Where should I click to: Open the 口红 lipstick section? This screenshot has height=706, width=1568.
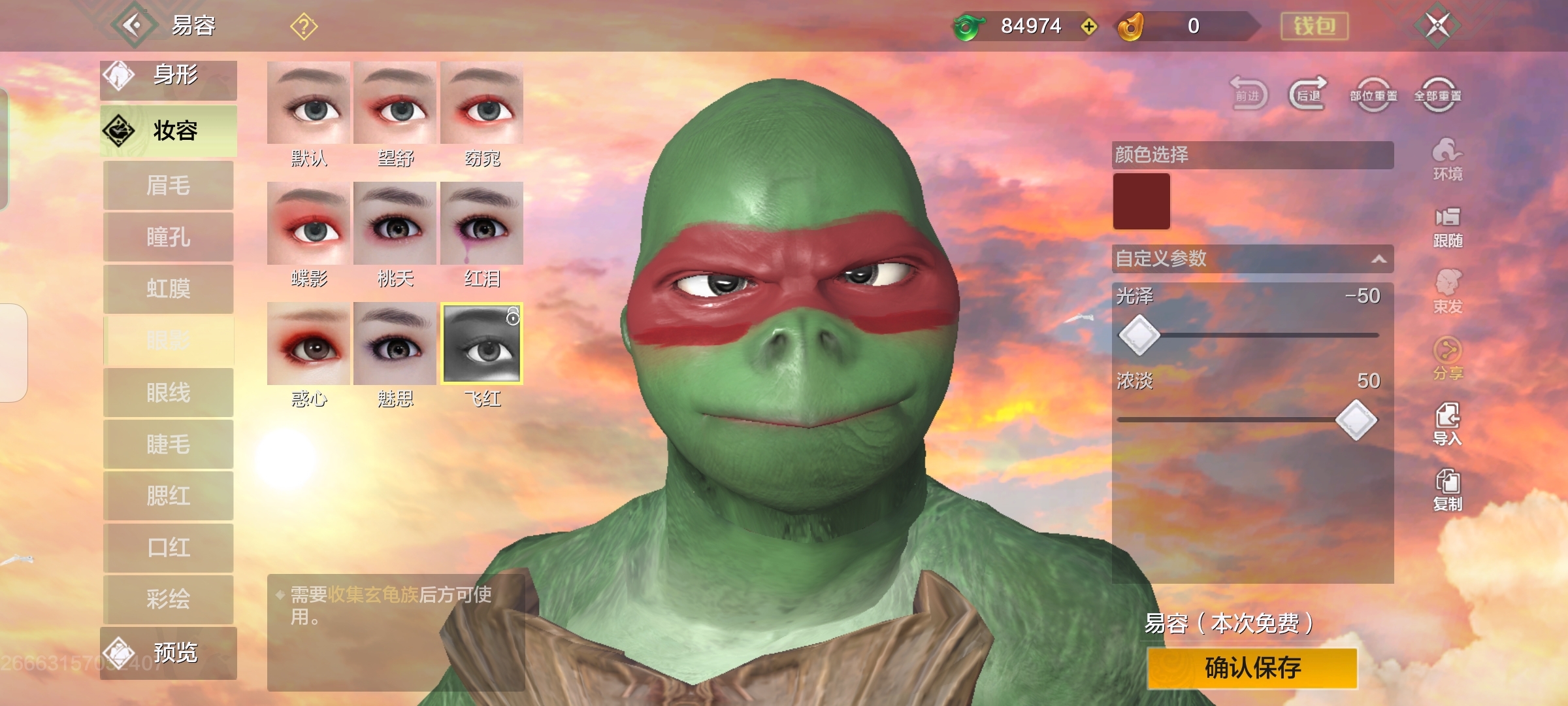(169, 548)
